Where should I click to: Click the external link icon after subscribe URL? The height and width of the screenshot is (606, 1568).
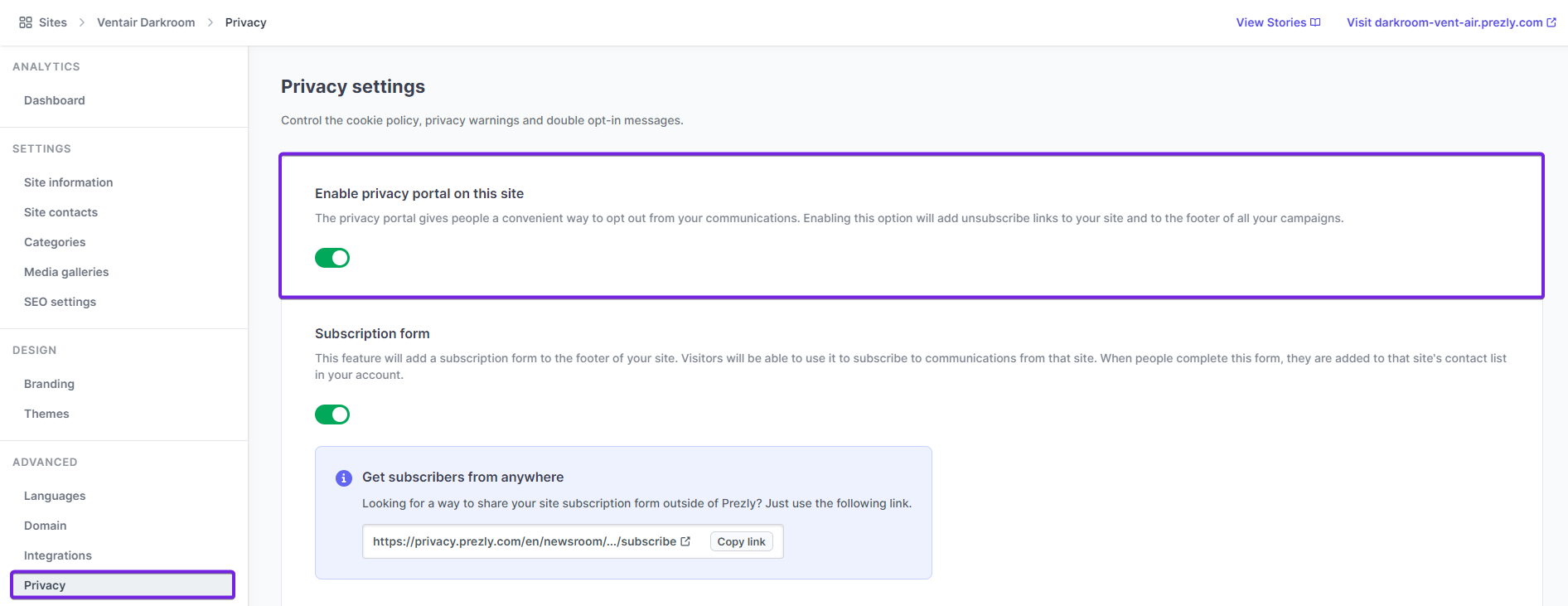(685, 541)
